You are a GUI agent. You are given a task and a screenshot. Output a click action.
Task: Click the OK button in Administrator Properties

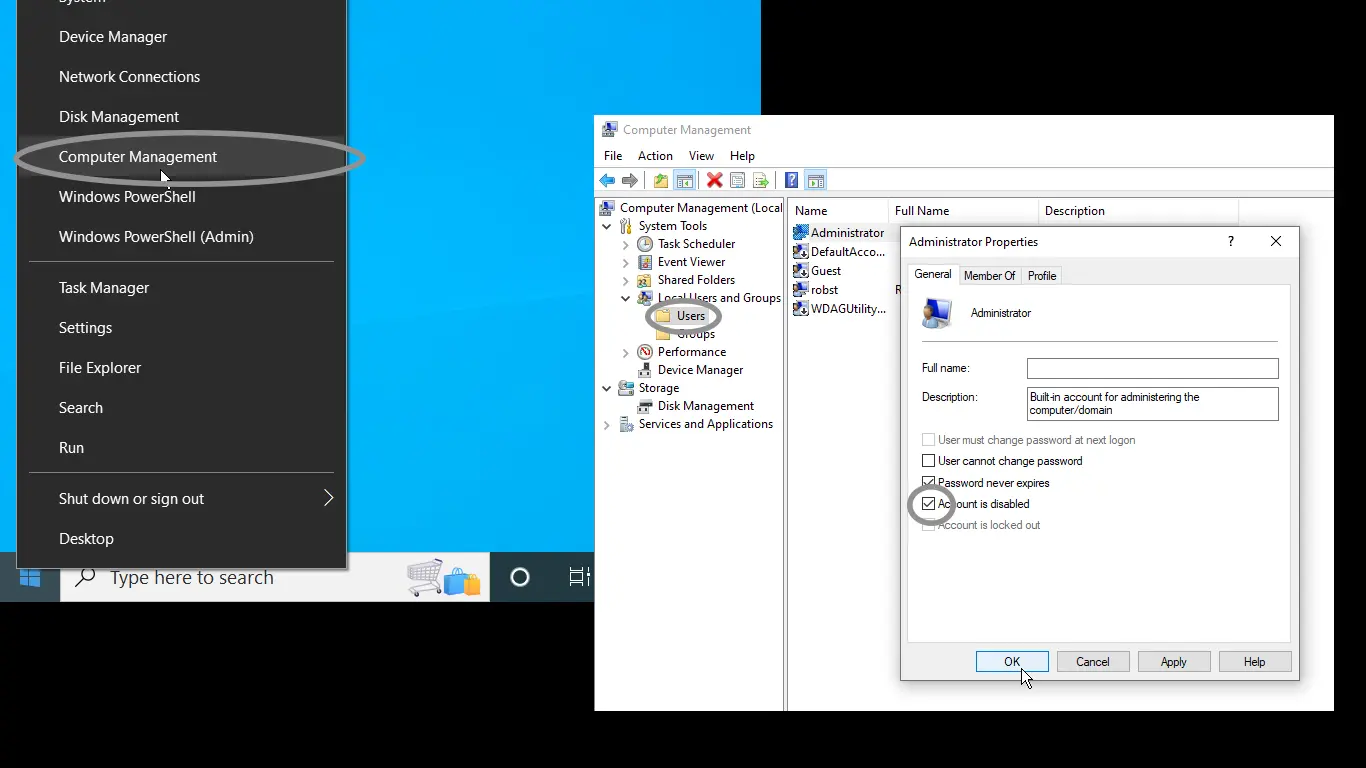click(x=1012, y=662)
